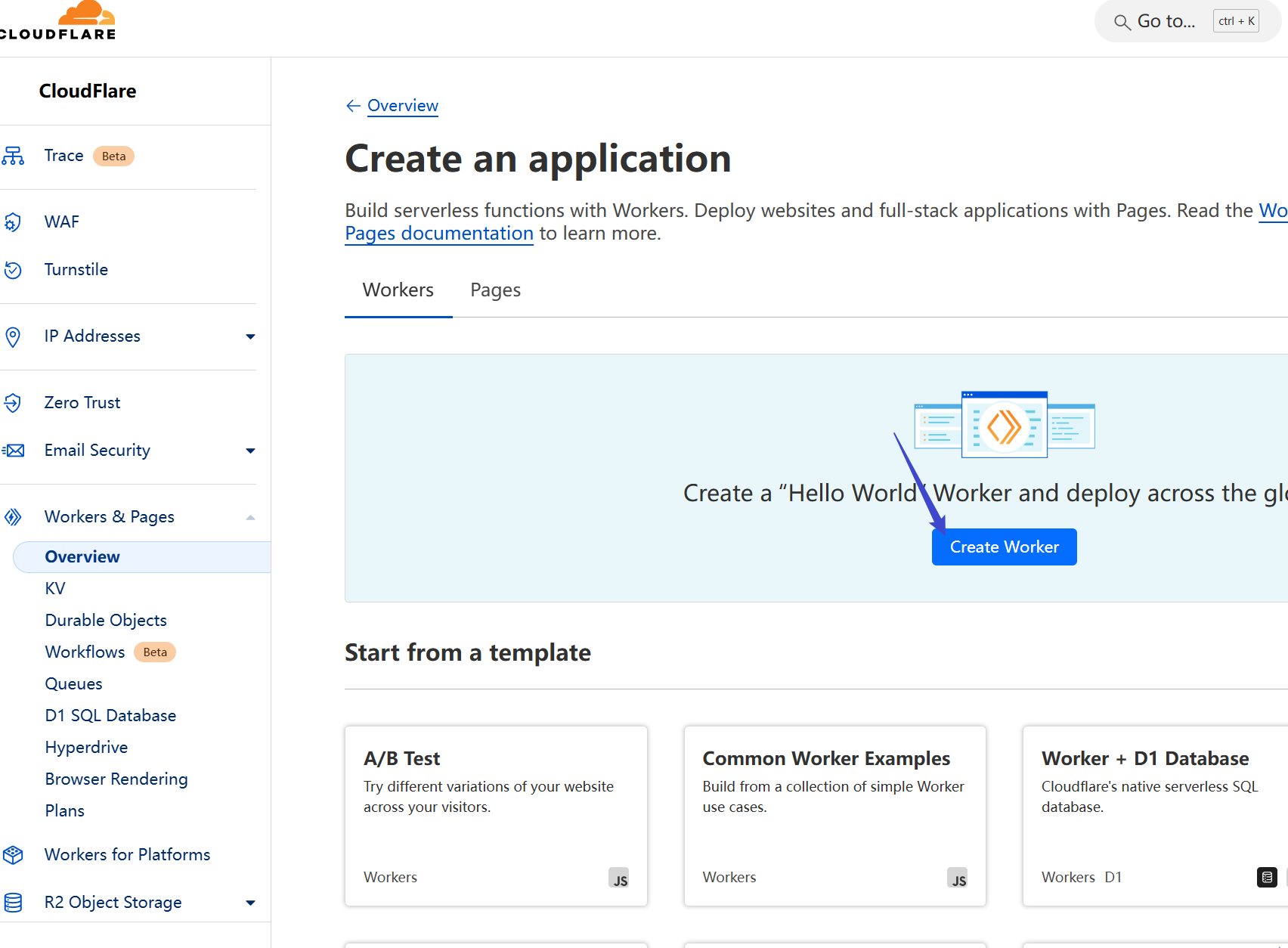The image size is (1288, 948).
Task: Click the 'Create an application' heading
Action: (x=538, y=159)
